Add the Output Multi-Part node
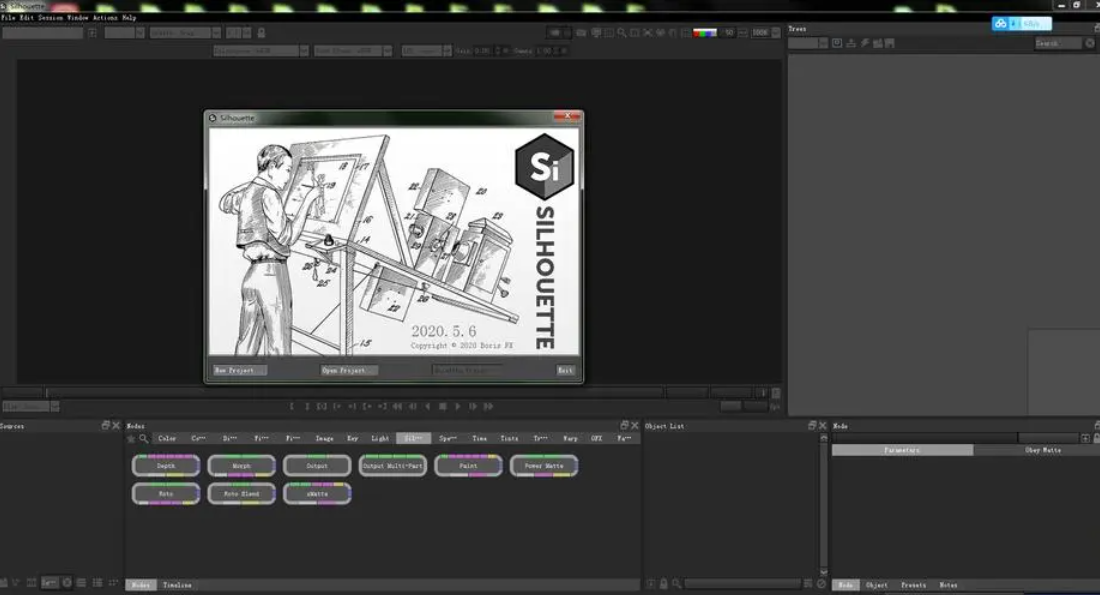 click(393, 466)
